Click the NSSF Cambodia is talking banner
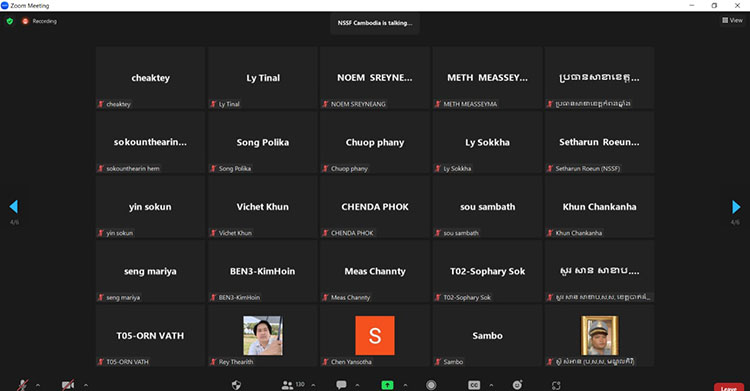750x391 pixels. pos(375,23)
